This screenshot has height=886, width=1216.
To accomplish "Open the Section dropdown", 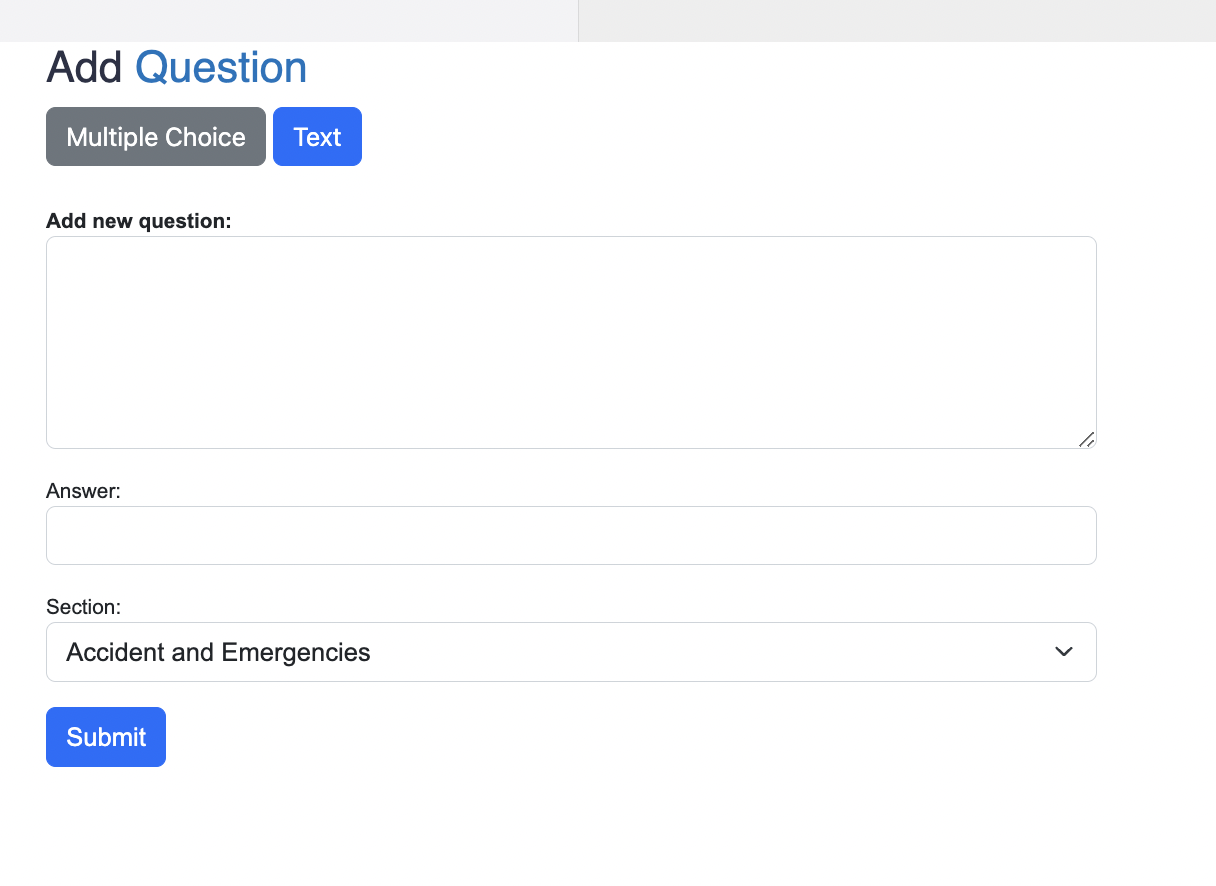I will [x=571, y=652].
